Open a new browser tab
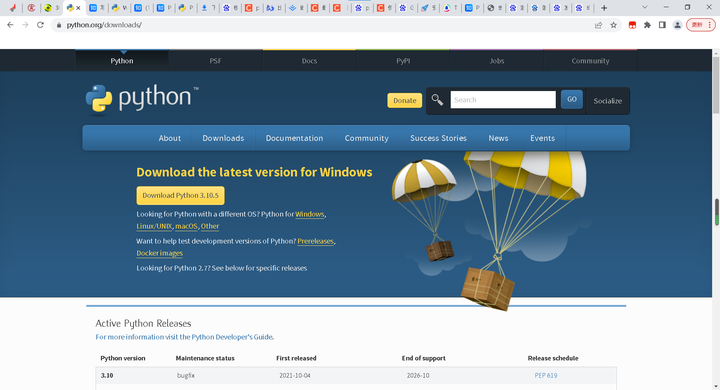720x390 pixels. [604, 8]
